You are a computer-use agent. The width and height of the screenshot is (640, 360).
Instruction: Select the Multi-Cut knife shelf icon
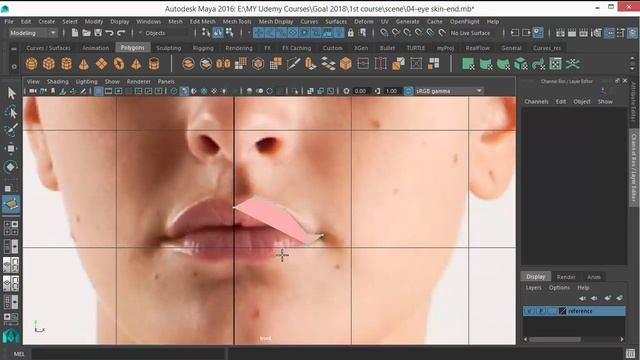(x=293, y=64)
